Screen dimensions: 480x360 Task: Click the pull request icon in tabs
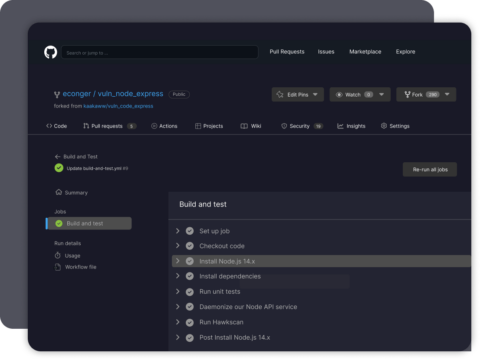(86, 126)
